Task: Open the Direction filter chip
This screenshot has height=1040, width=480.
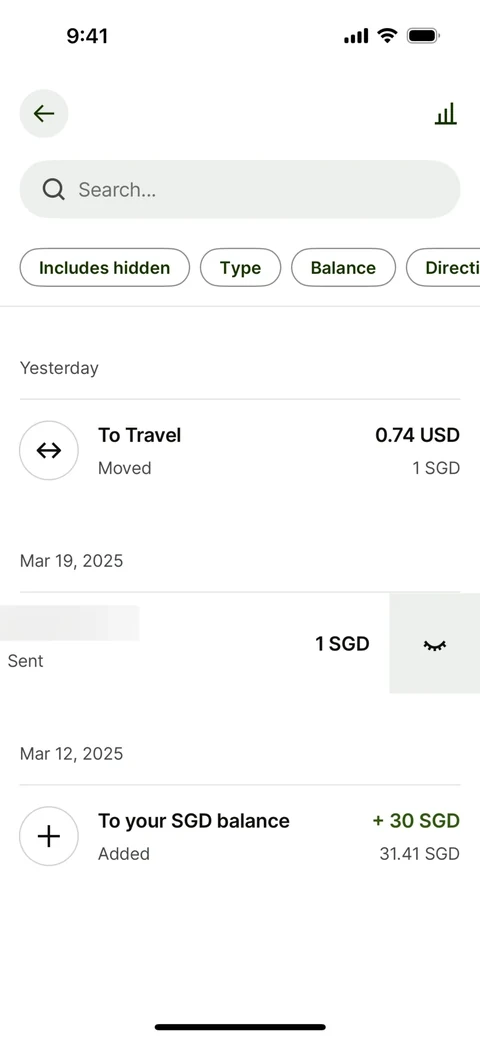Action: point(443,267)
